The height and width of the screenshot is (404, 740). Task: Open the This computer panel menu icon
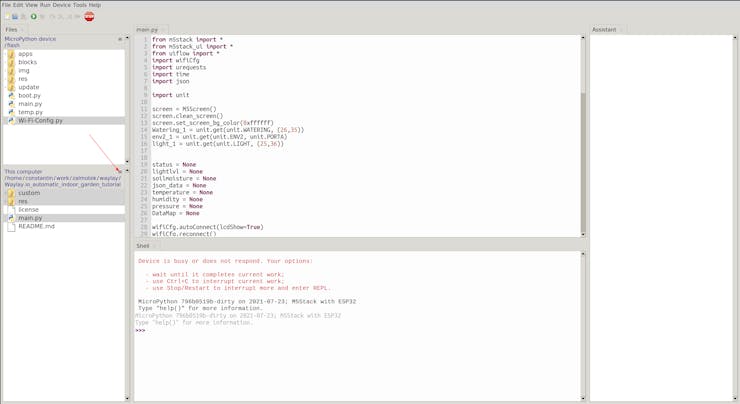pyautogui.click(x=120, y=171)
